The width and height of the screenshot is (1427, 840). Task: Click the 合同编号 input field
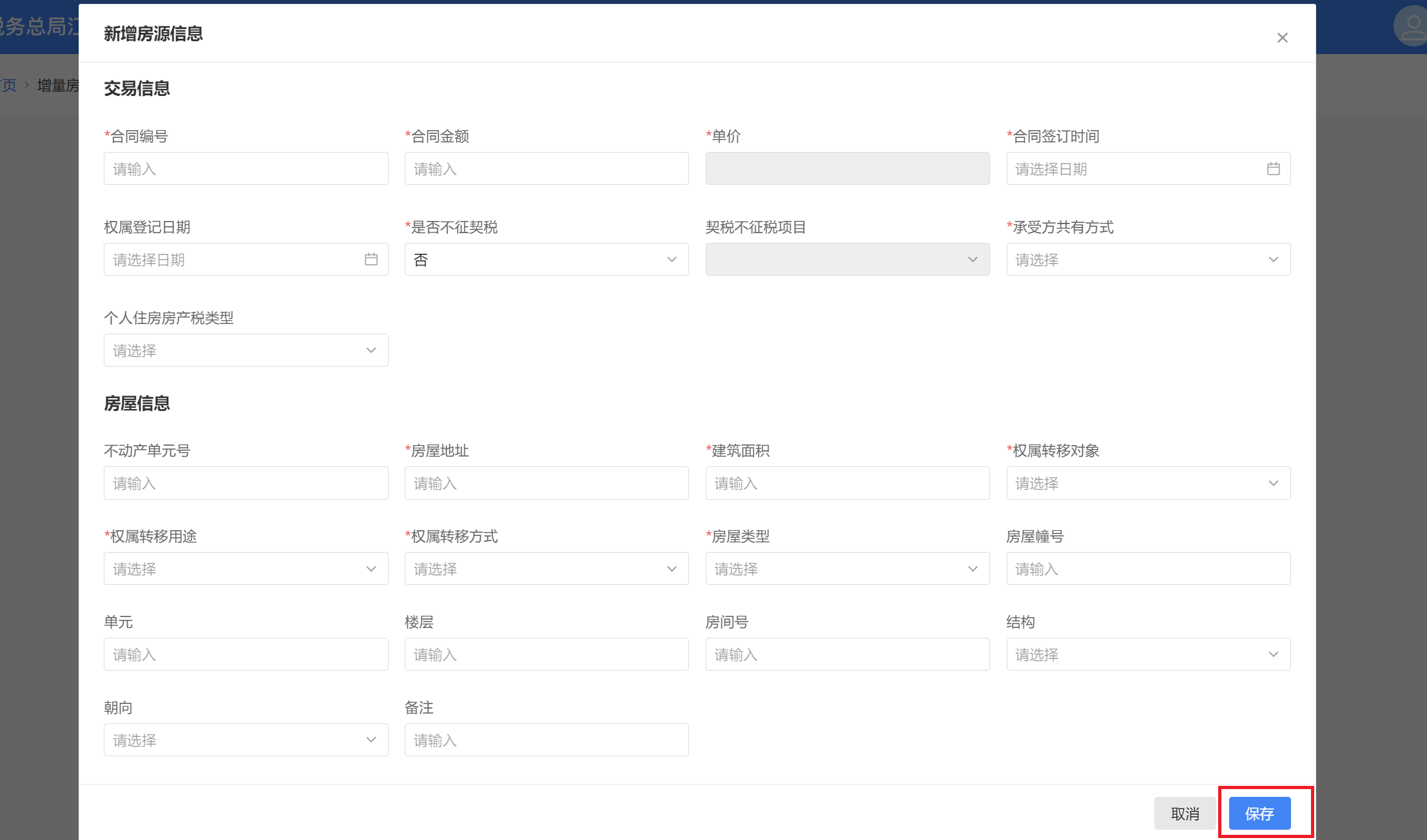click(x=246, y=169)
